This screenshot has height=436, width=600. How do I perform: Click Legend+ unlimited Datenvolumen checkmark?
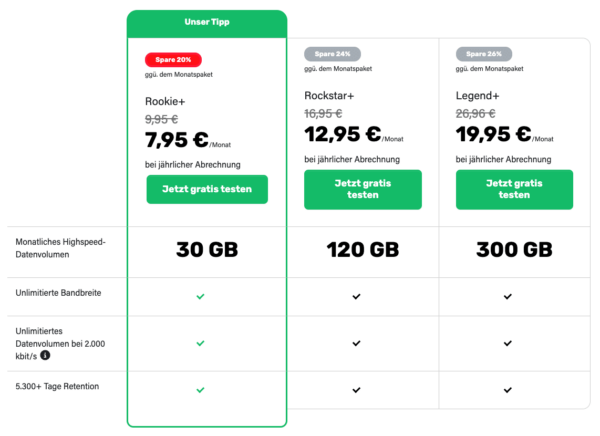[x=507, y=343]
